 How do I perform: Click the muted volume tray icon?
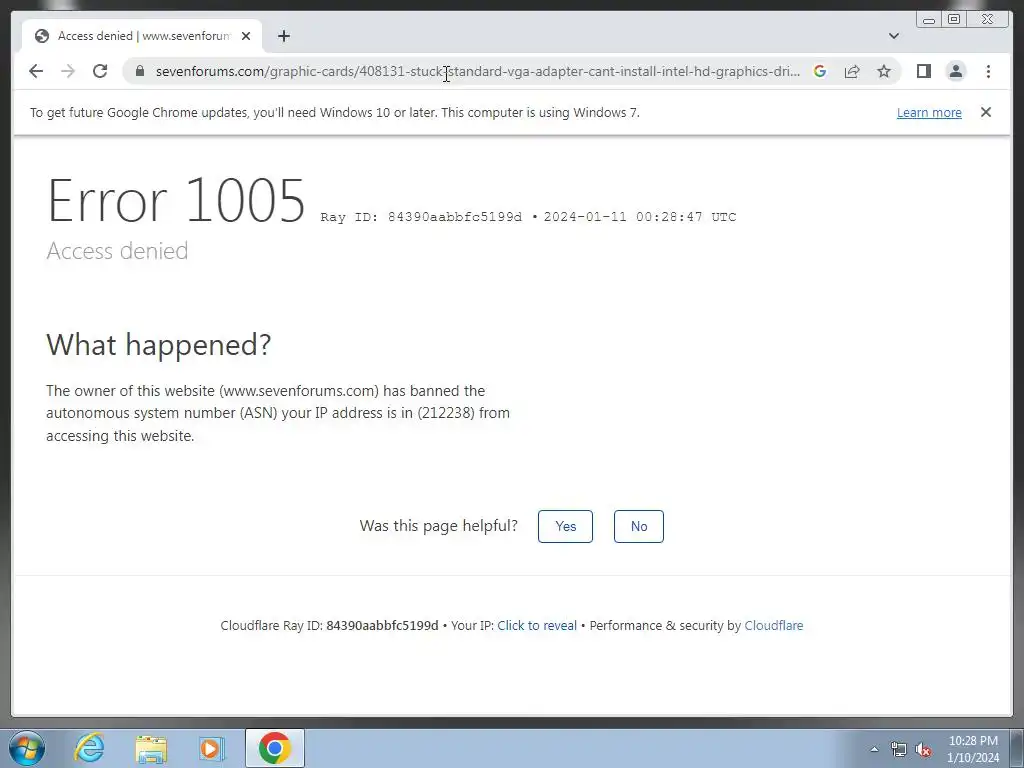pyautogui.click(x=923, y=750)
